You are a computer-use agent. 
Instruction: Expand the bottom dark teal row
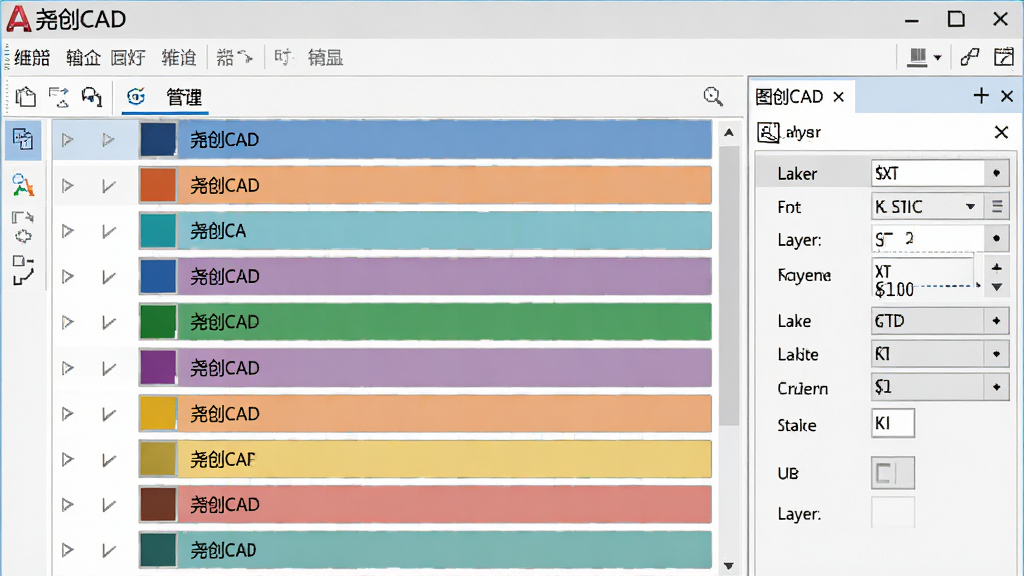click(x=68, y=551)
